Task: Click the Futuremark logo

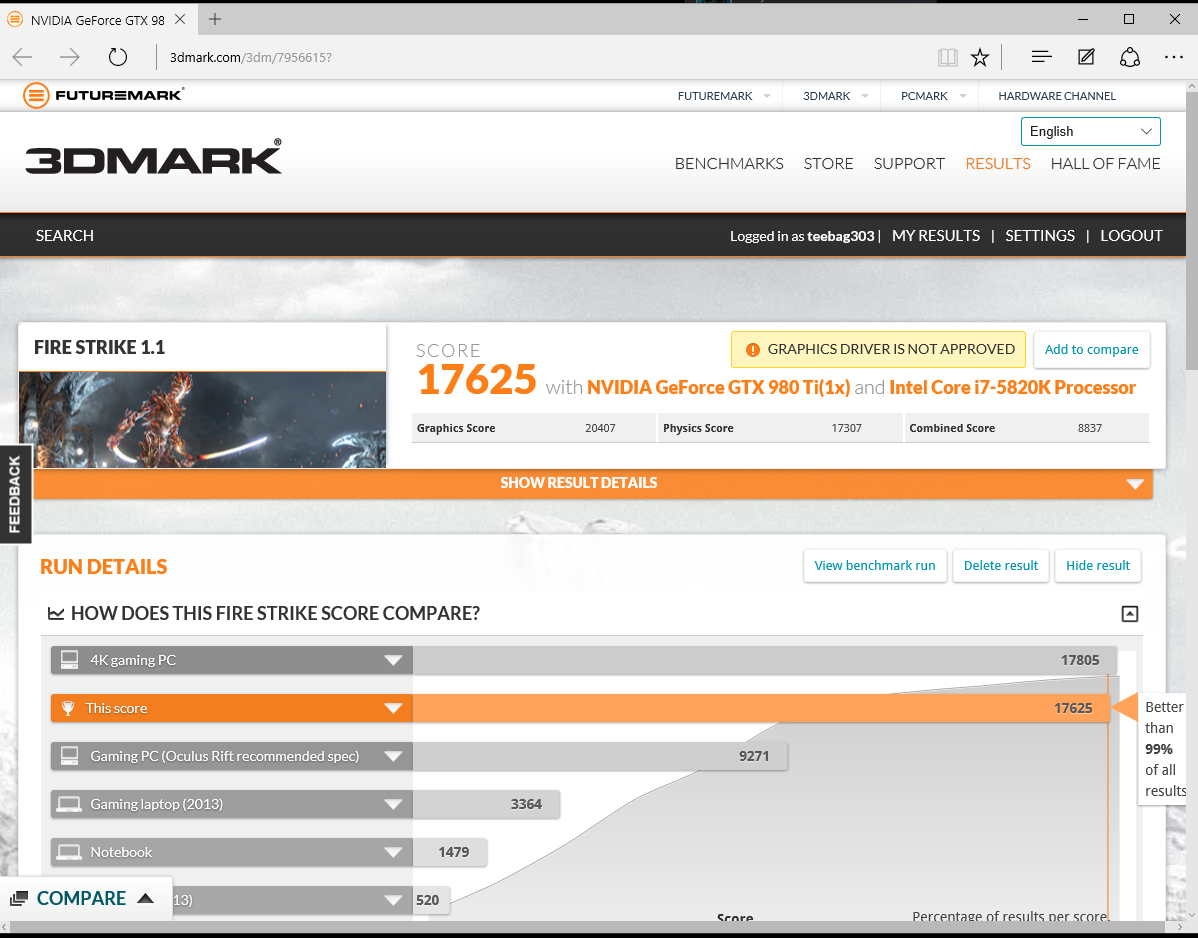Action: [x=104, y=95]
